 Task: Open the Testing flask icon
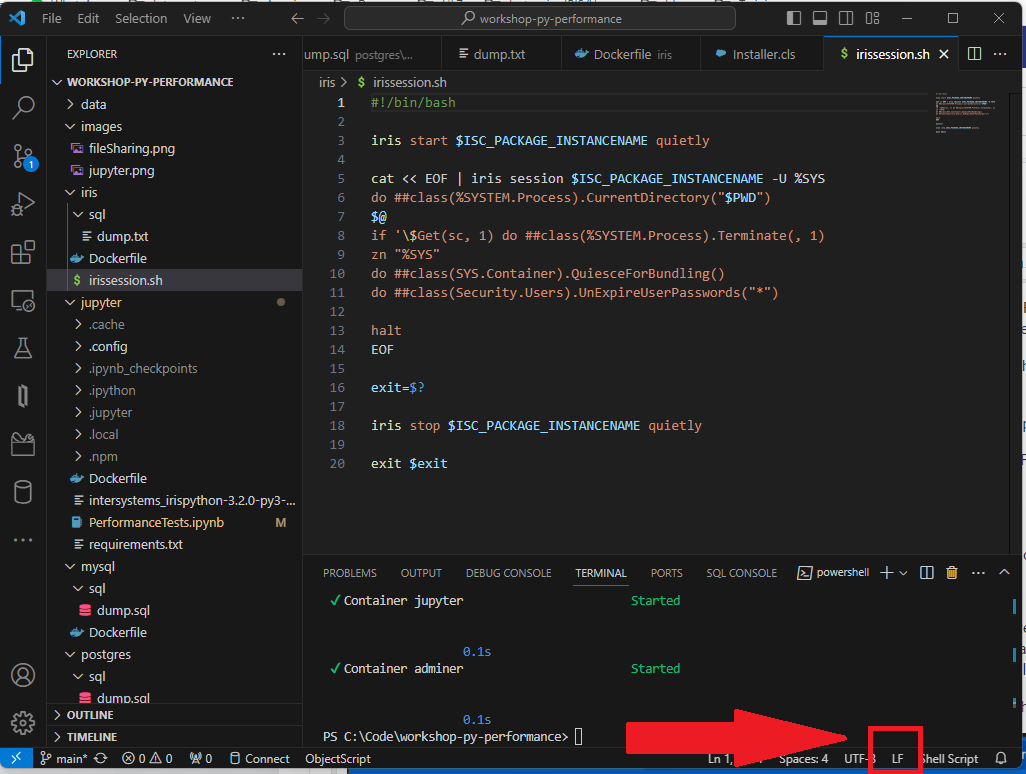[x=22, y=348]
